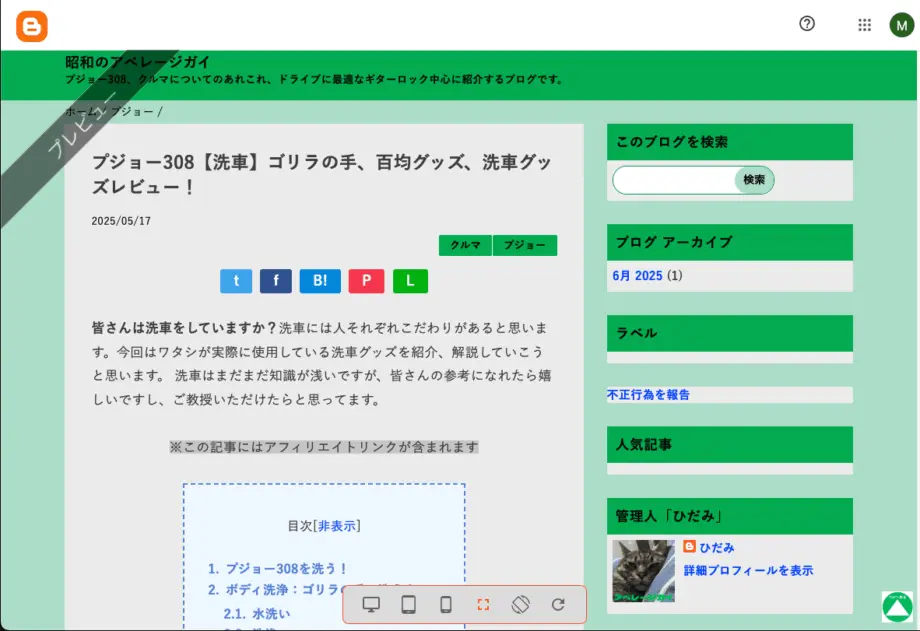
Task: Open the 6月 2025 archive link
Action: click(637, 275)
